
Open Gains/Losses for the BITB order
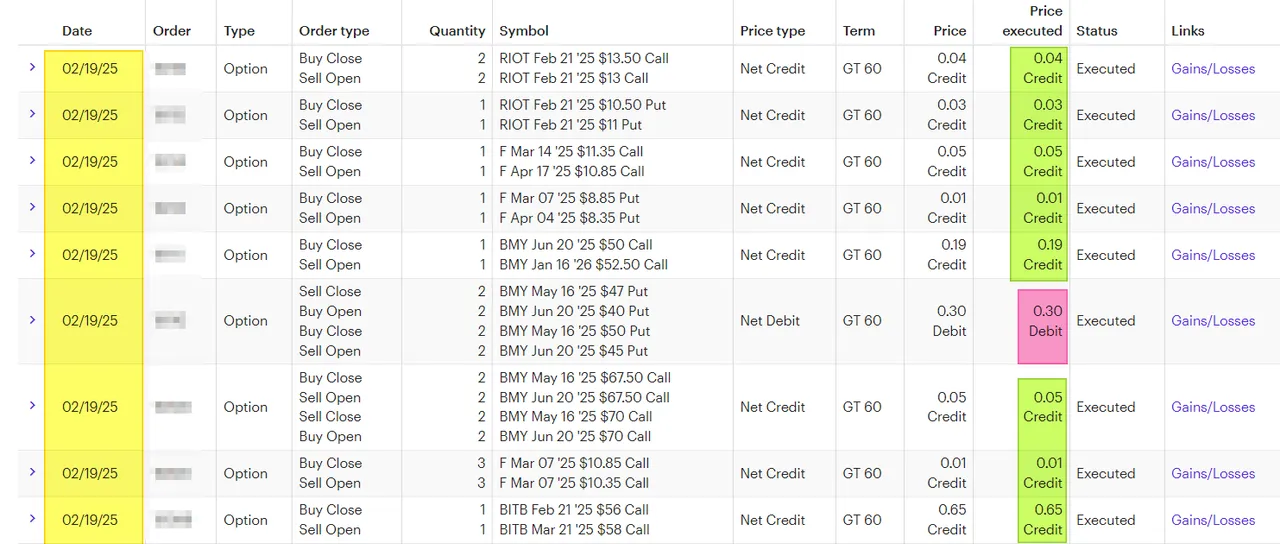click(x=1212, y=520)
